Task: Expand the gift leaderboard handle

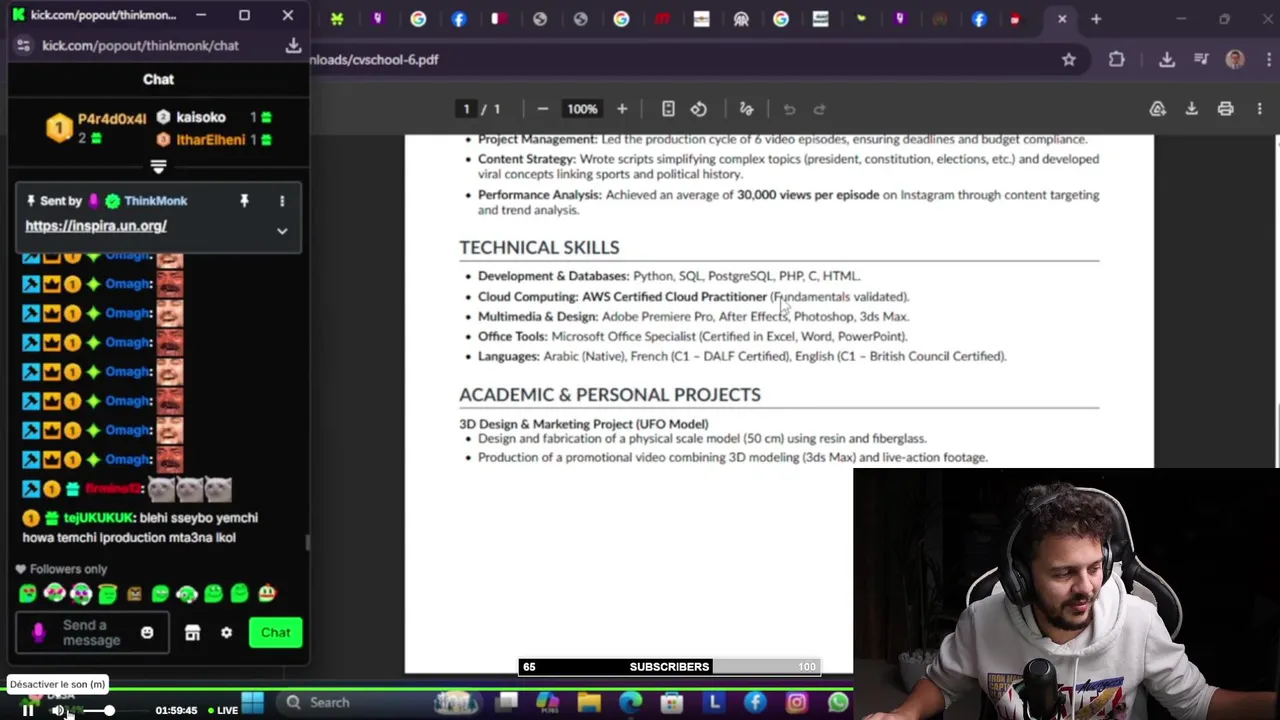Action: point(158,167)
